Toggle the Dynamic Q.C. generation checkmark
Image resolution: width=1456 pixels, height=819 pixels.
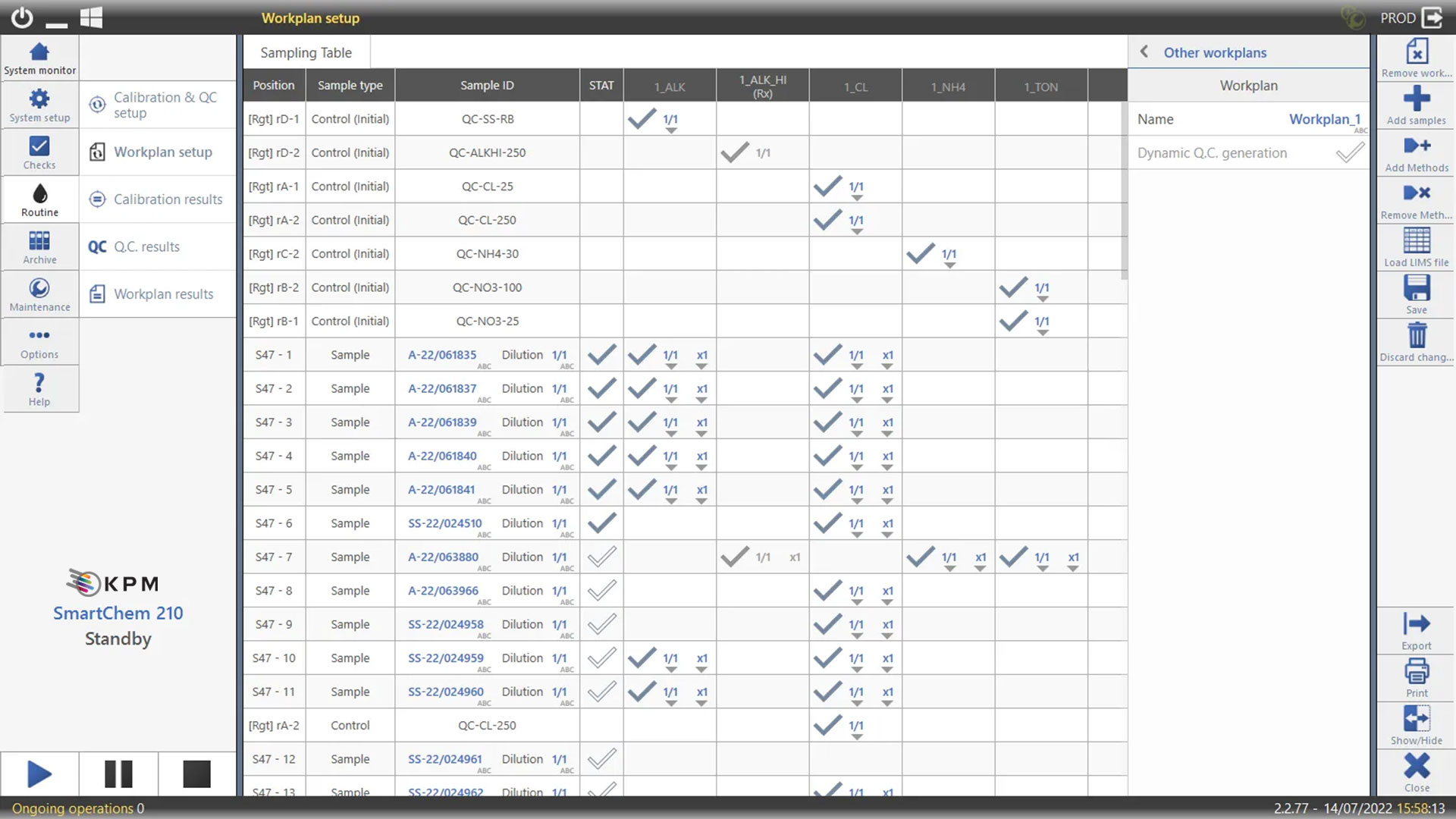point(1349,153)
